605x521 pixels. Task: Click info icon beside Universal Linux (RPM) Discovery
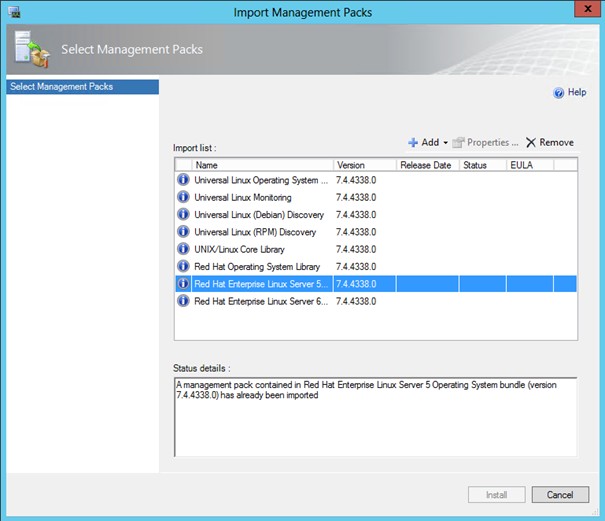click(183, 232)
